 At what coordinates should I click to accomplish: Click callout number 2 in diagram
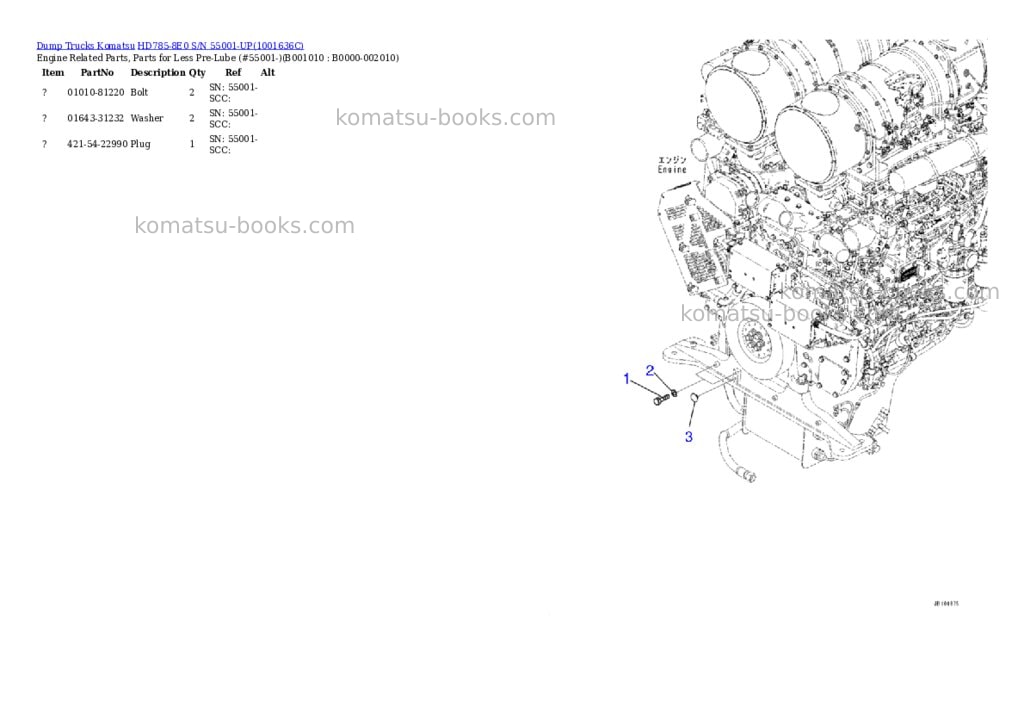coord(650,371)
